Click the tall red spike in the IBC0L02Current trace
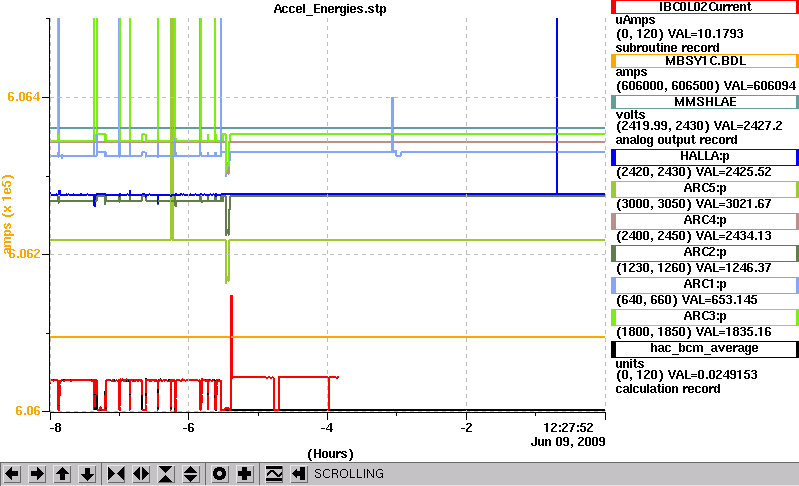This screenshot has width=799, height=486. click(x=232, y=336)
